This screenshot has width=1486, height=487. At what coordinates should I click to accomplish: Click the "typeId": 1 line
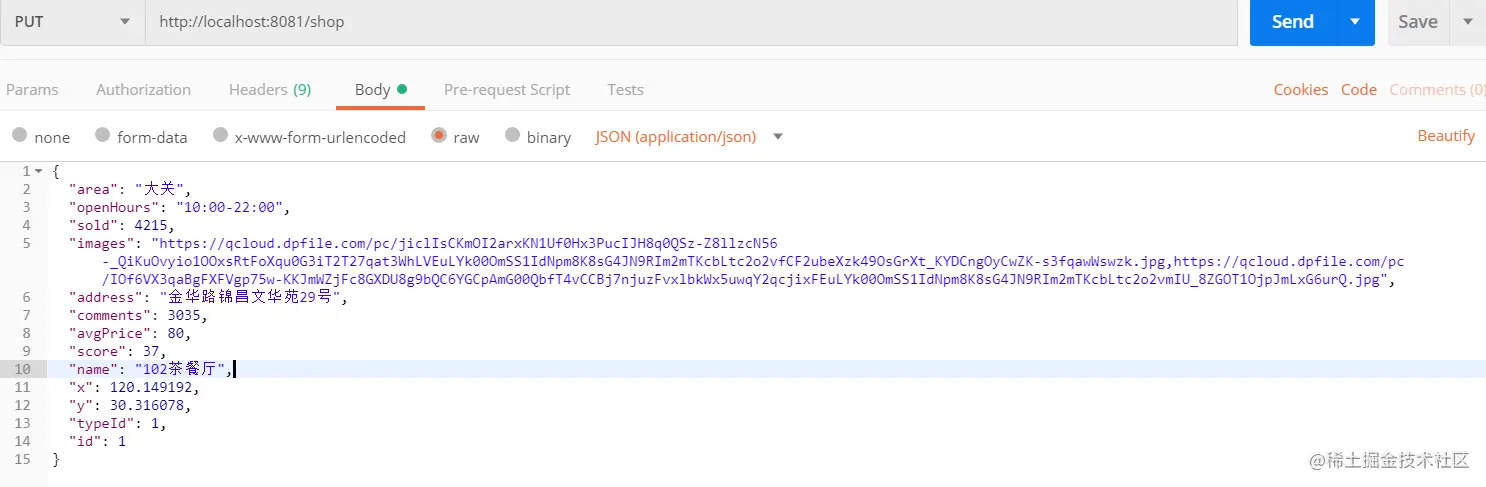click(117, 423)
